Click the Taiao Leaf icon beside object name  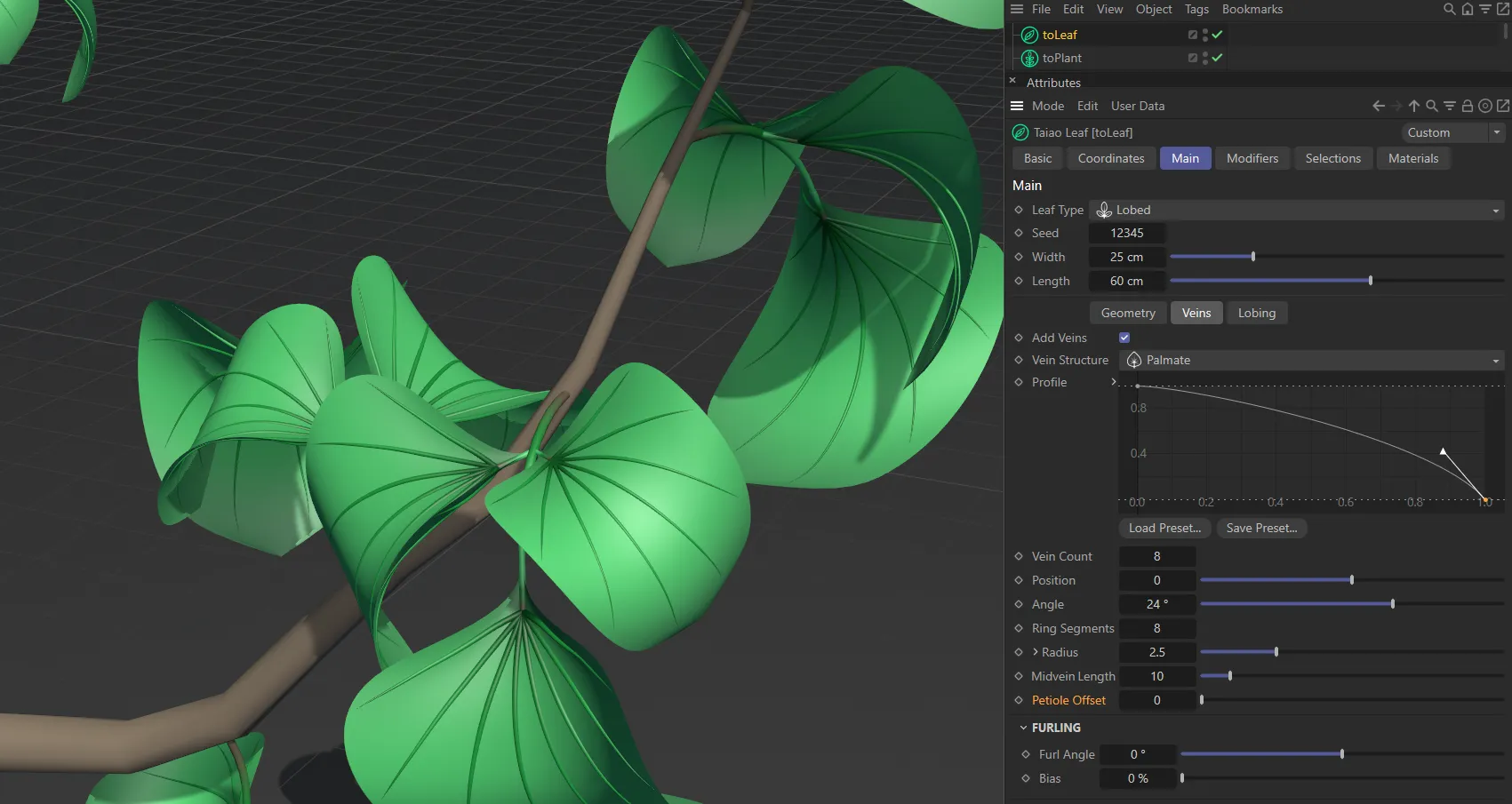click(1020, 132)
